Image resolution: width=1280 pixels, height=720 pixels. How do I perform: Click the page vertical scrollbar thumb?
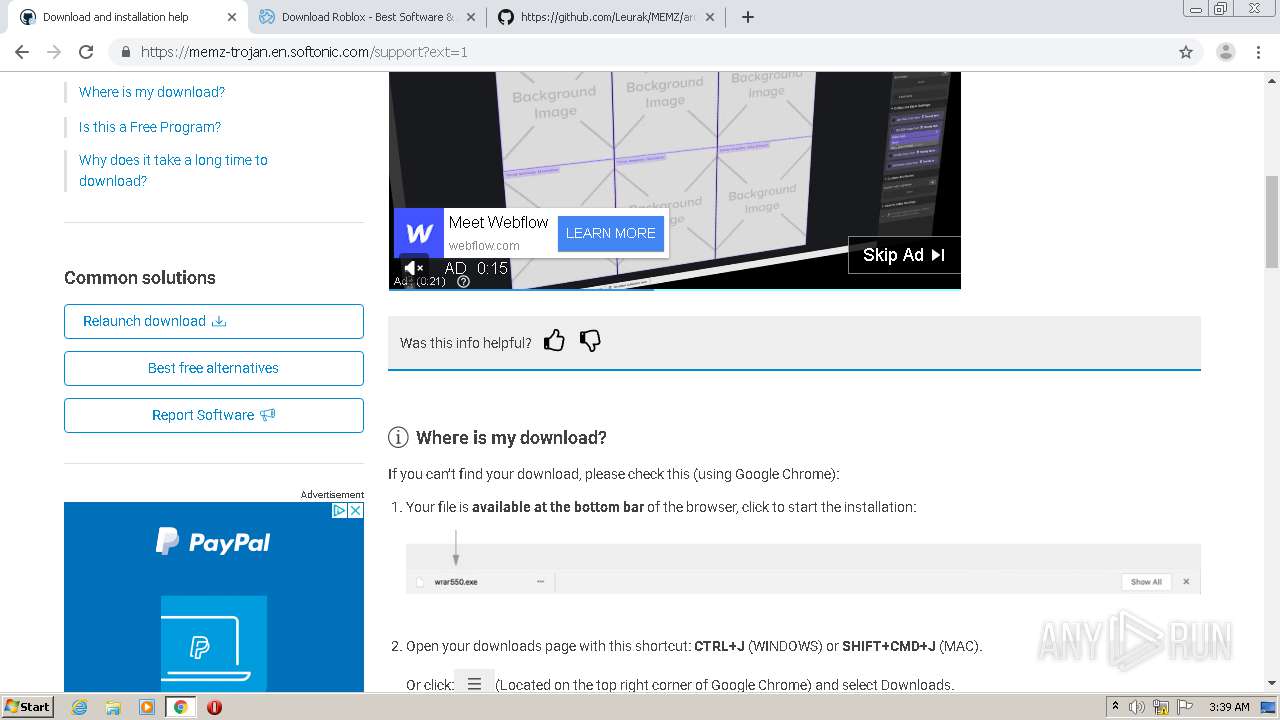[1272, 221]
